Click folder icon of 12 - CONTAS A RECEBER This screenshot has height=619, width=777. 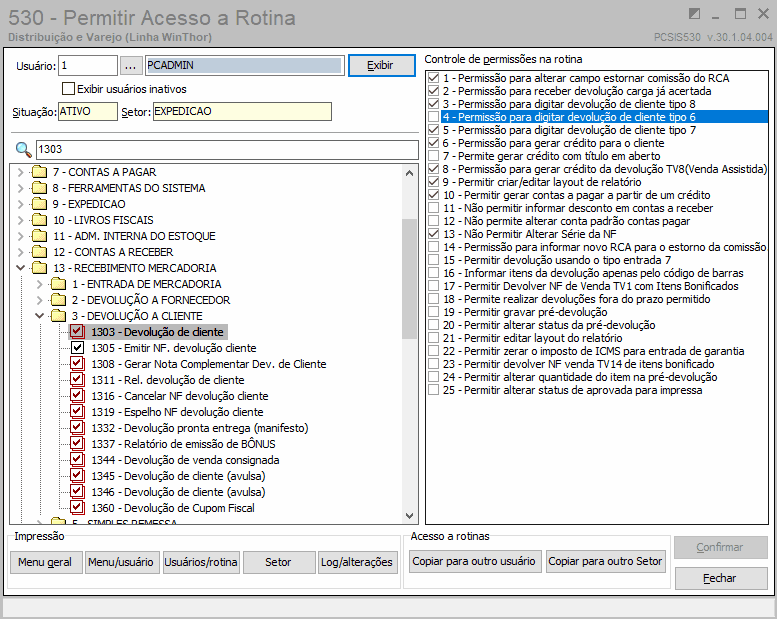[x=39, y=252]
